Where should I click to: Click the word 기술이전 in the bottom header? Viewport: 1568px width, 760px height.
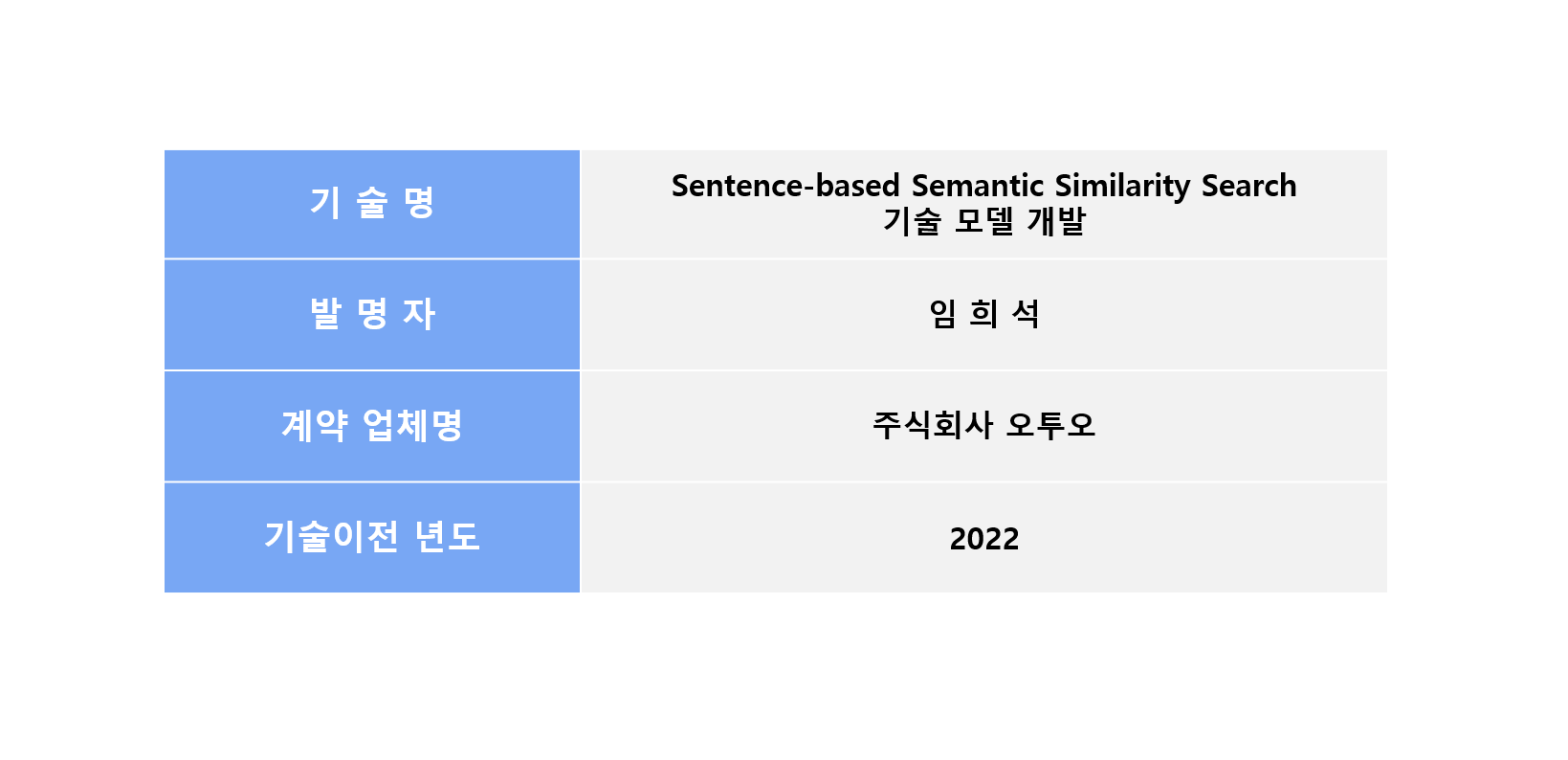[331, 537]
